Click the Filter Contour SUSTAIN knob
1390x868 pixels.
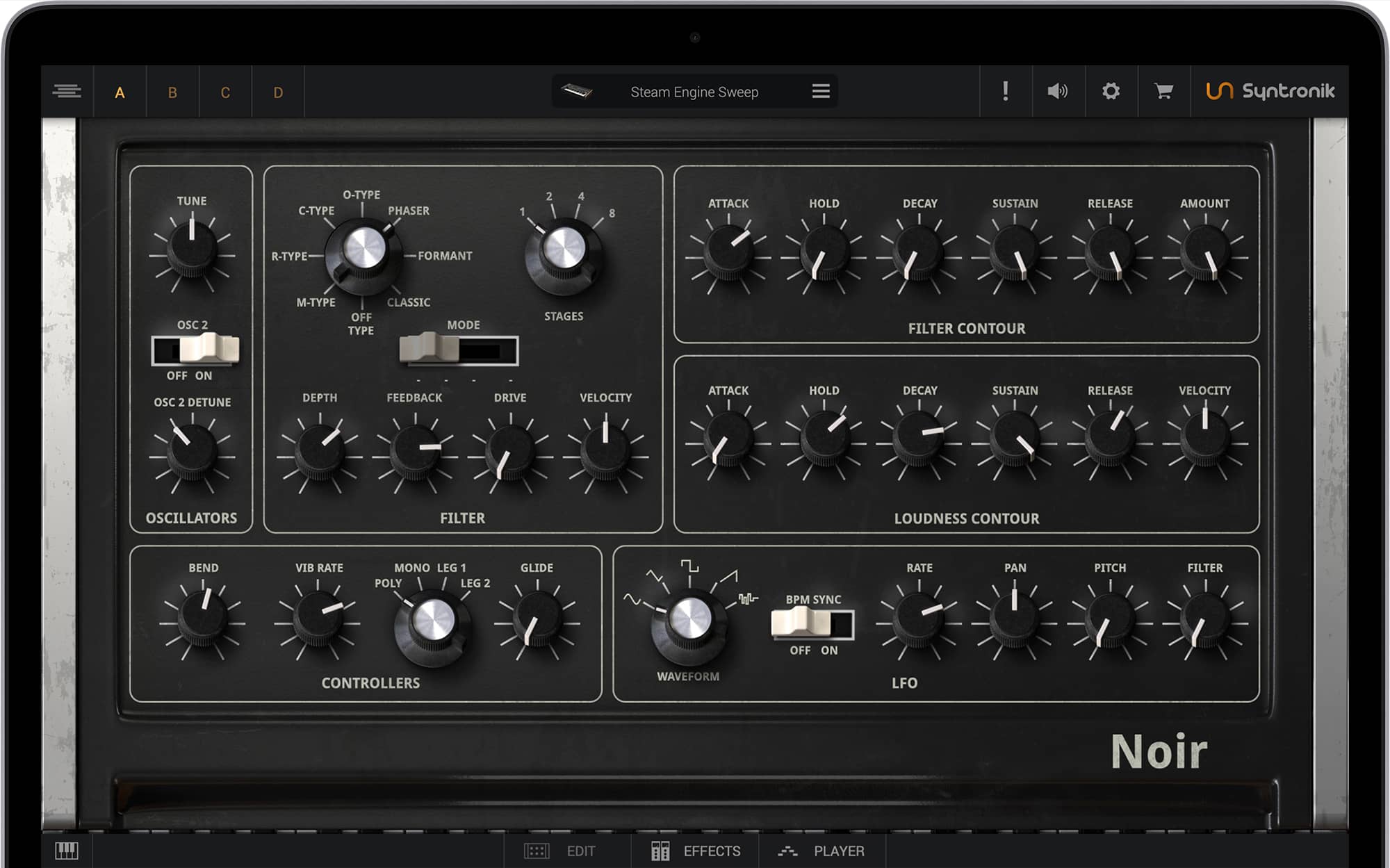click(1014, 254)
